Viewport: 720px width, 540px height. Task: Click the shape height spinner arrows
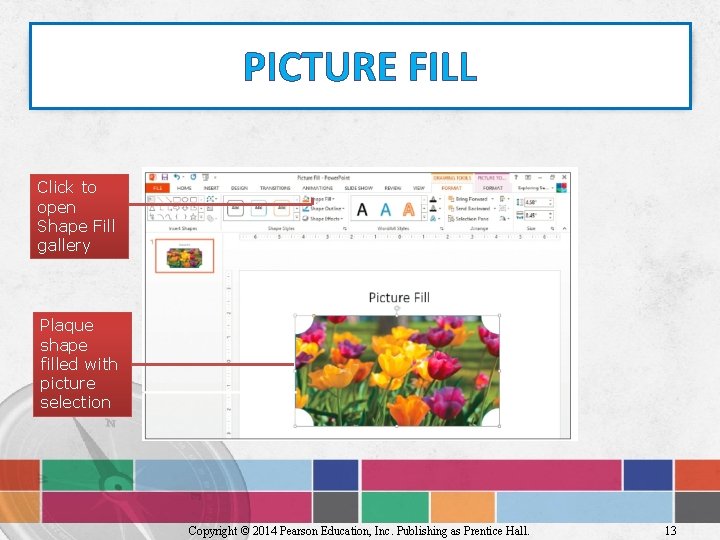(550, 202)
